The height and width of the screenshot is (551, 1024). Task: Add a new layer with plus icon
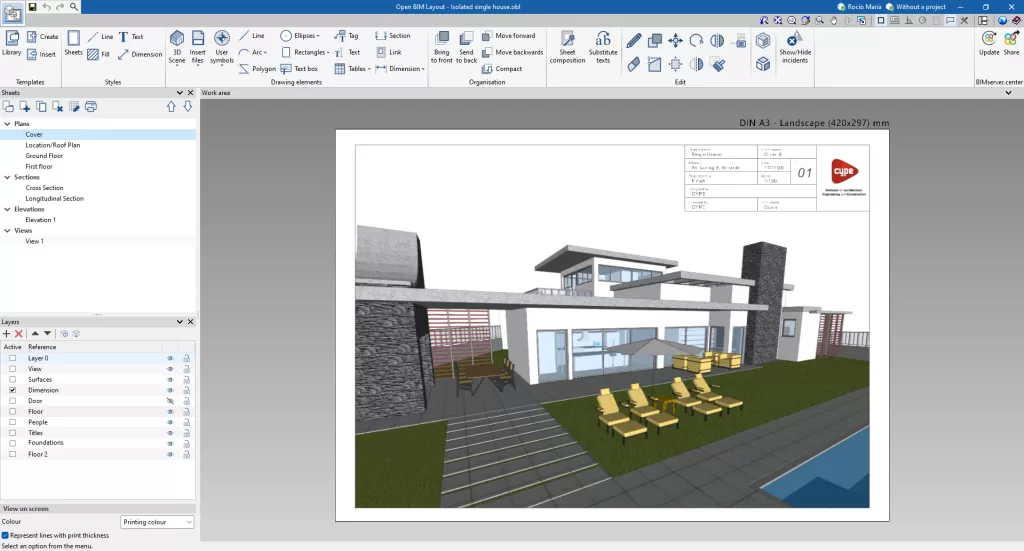(7, 333)
